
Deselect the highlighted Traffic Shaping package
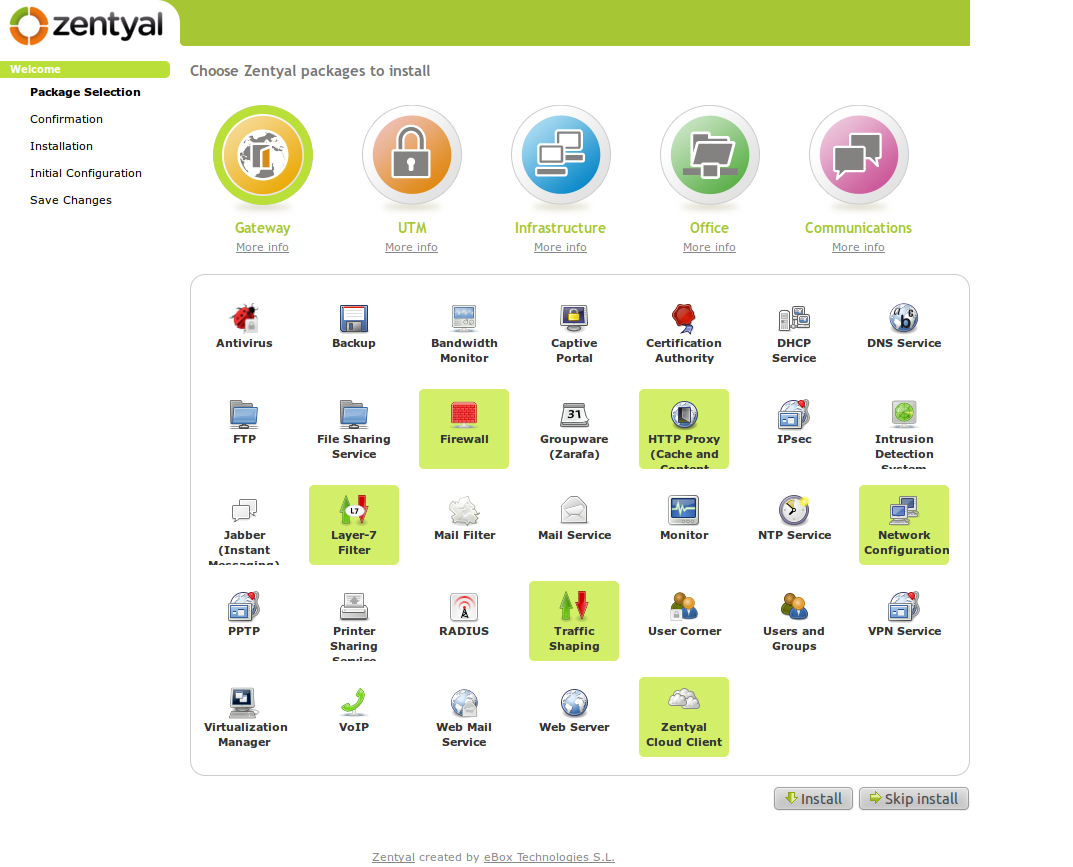point(574,621)
